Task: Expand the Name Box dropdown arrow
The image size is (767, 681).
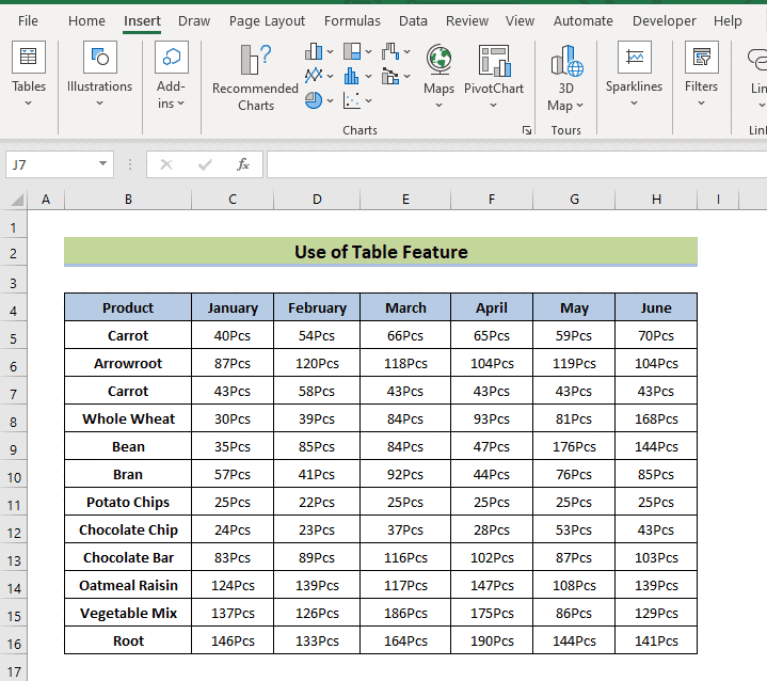Action: coord(103,163)
